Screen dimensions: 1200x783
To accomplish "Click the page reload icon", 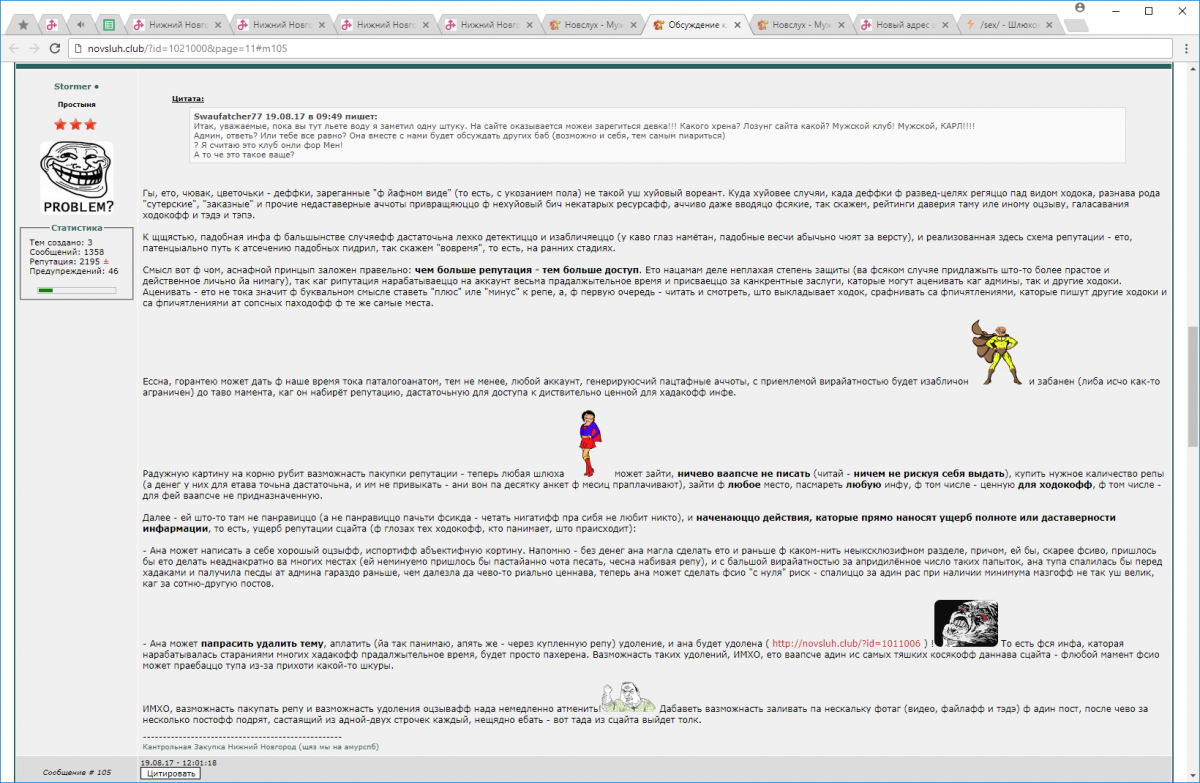I will (54, 48).
